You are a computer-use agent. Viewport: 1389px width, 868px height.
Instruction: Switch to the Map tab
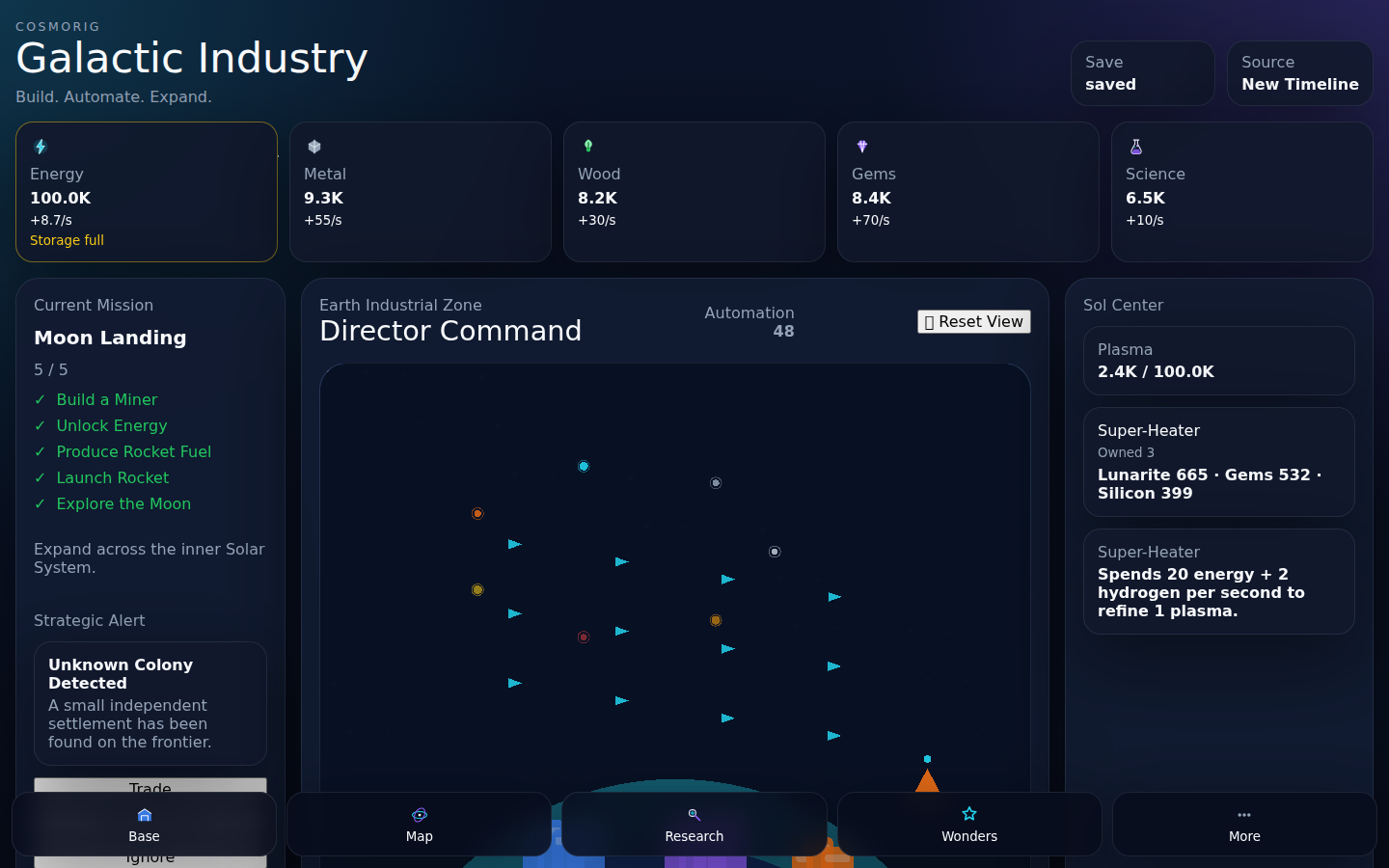420,825
